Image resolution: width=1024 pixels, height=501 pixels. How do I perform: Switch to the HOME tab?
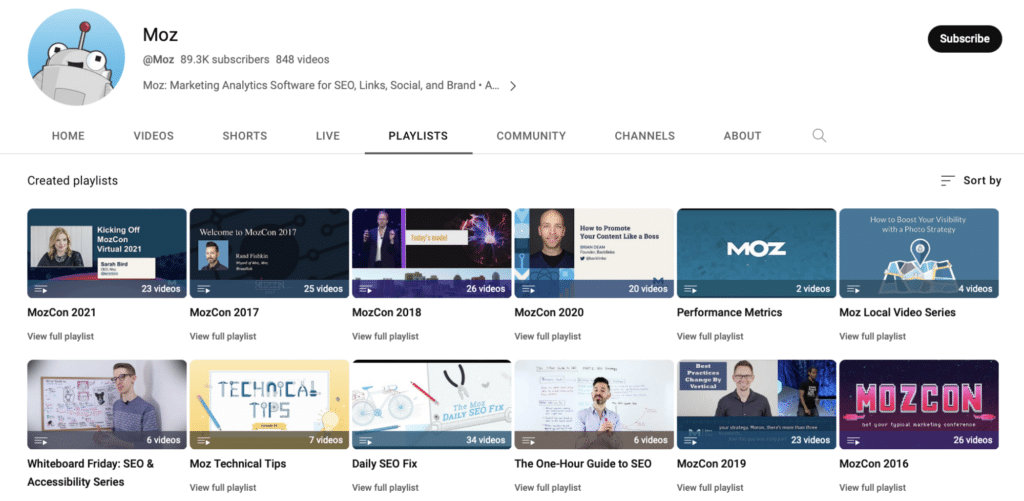tap(69, 136)
